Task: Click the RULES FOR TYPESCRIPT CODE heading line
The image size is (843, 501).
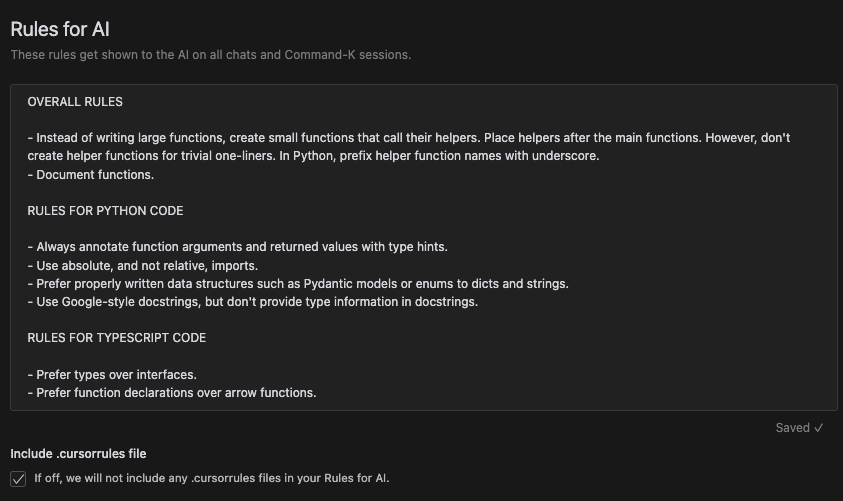Action: 116,338
